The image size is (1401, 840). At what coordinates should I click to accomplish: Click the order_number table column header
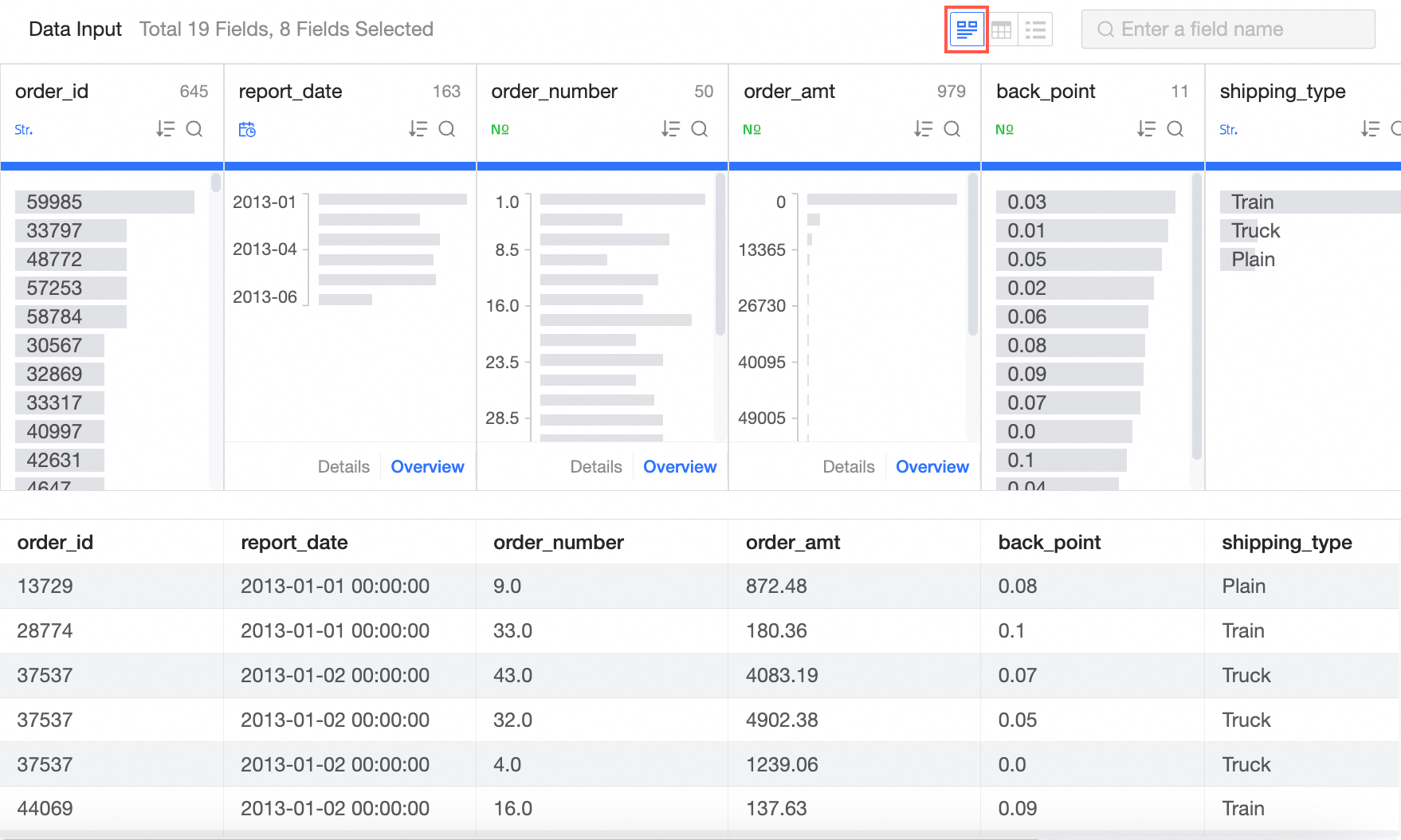coord(559,542)
